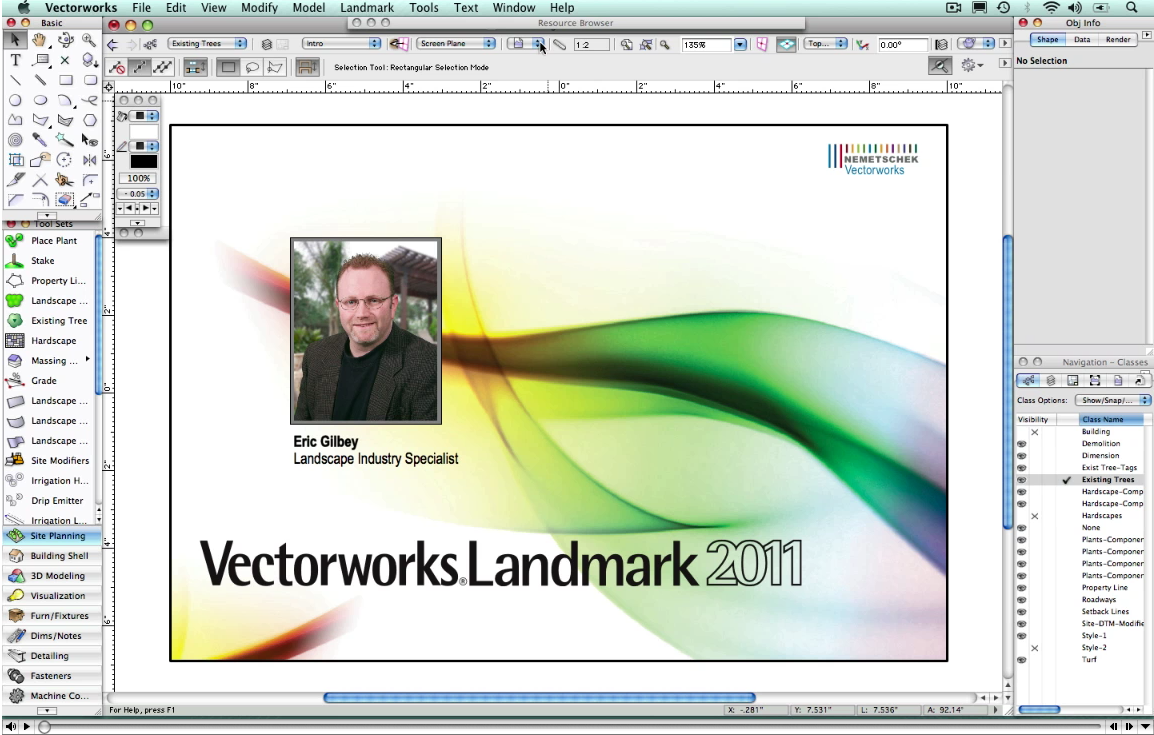1154x735 pixels.
Task: Choose the Eyedropper tool
Action: click(x=40, y=140)
